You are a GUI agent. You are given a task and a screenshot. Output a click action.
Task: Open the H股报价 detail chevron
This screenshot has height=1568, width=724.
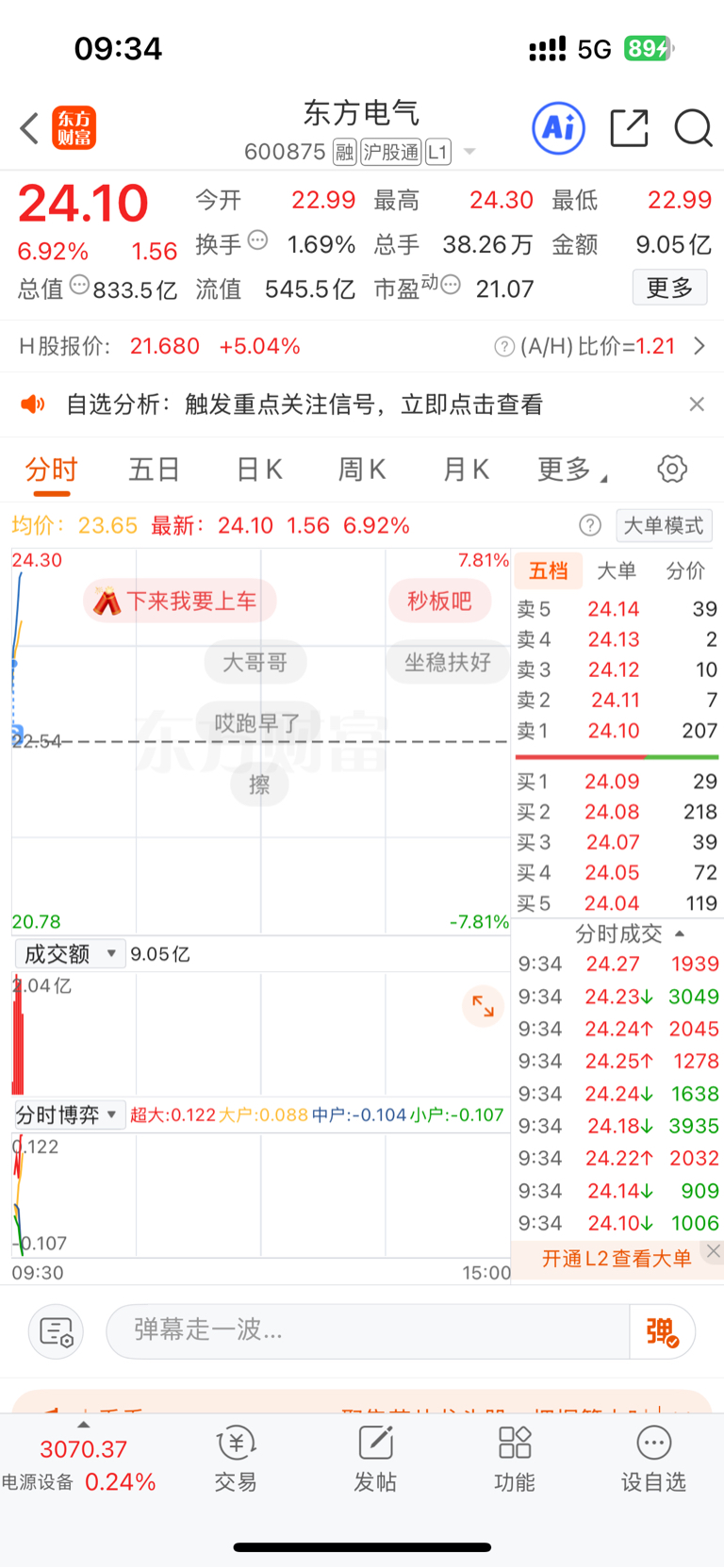(x=699, y=346)
